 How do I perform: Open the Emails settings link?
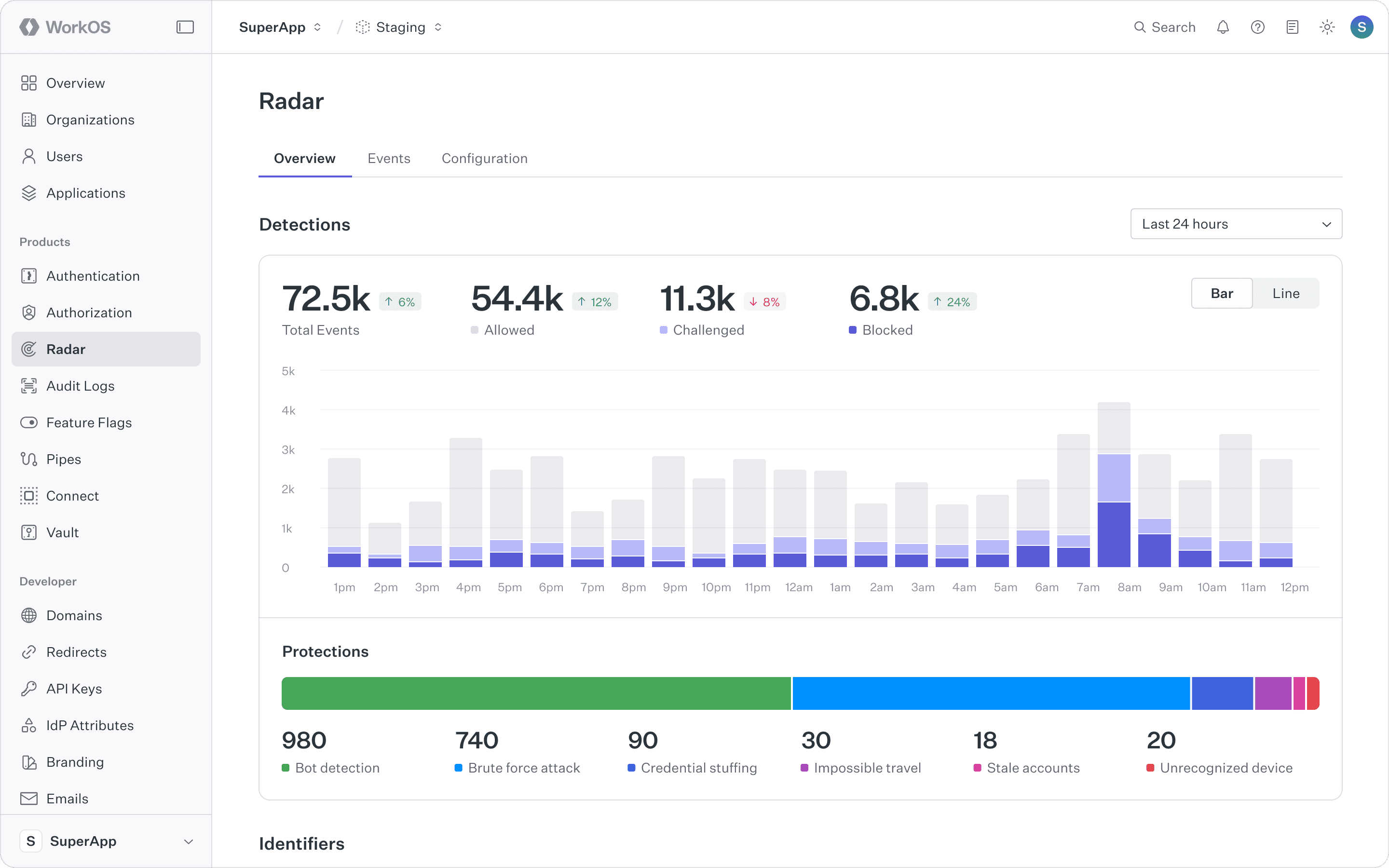106,799
